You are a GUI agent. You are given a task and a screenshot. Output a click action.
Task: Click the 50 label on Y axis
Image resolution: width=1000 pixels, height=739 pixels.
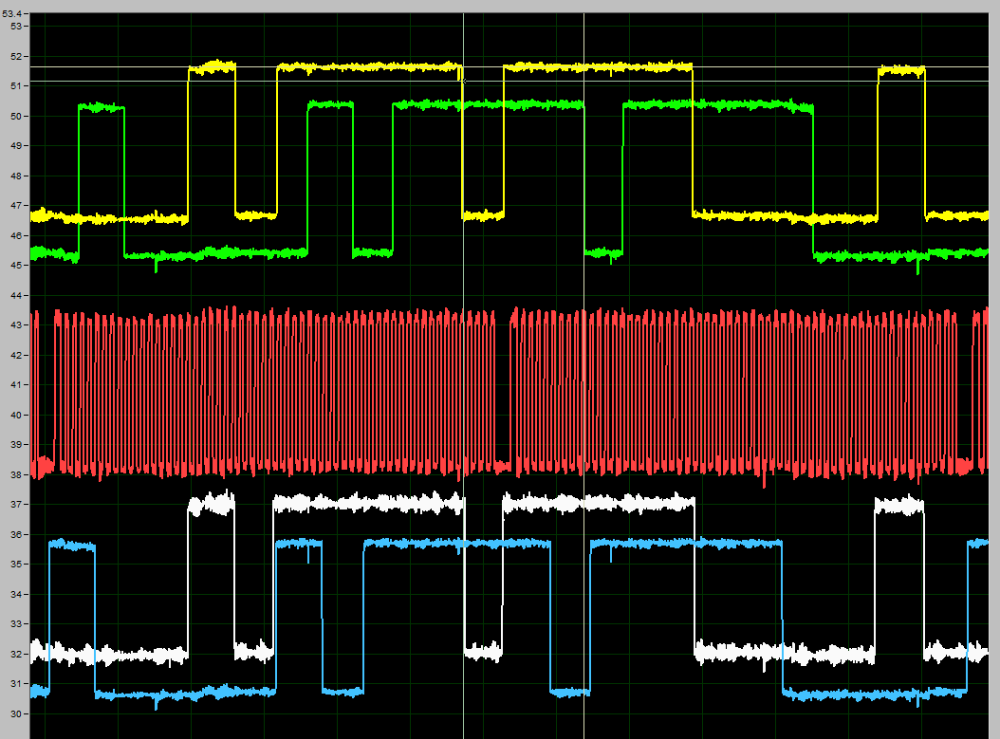click(x=16, y=116)
